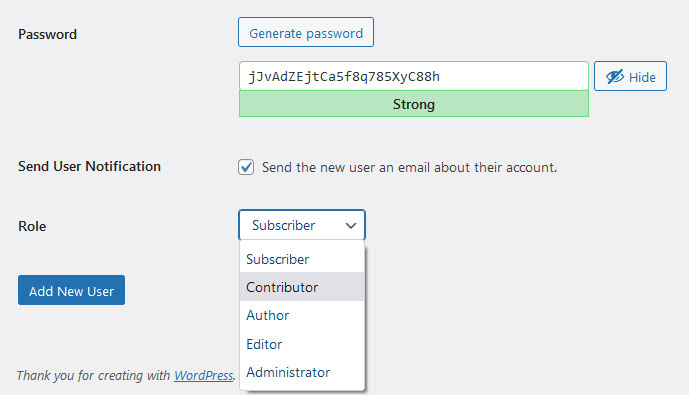The image size is (689, 395).
Task: Click the Send User Notification label
Action: [89, 167]
